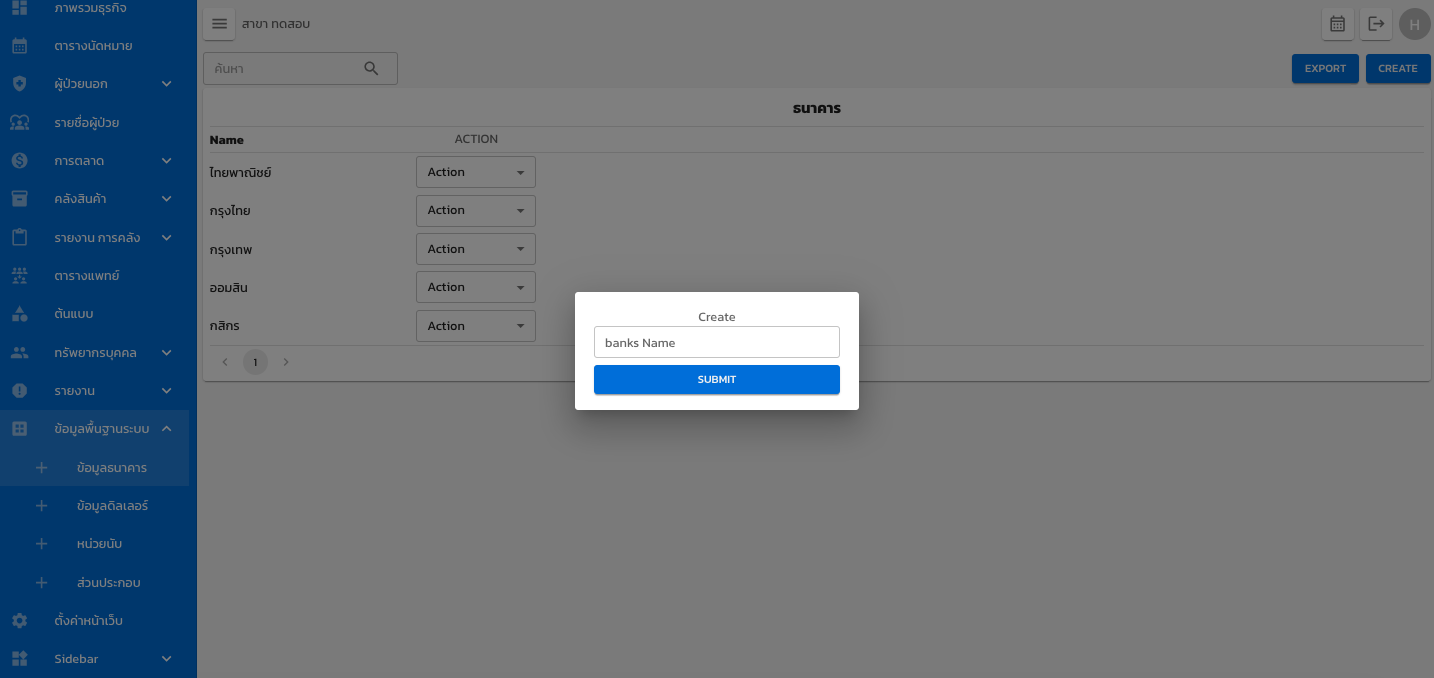Click the ภาพรวมธุรกิจ dashboard icon
This screenshot has width=1434, height=678.
(x=19, y=7)
